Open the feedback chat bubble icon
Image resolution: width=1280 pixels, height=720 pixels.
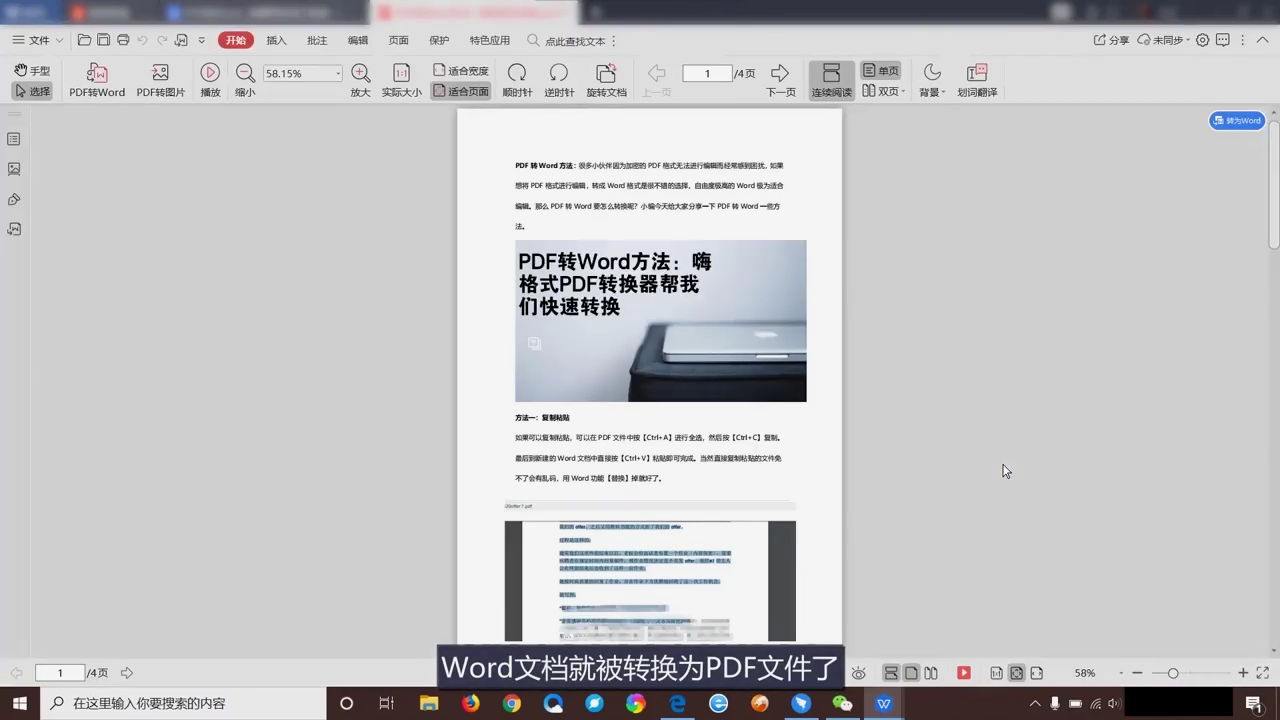1225,40
